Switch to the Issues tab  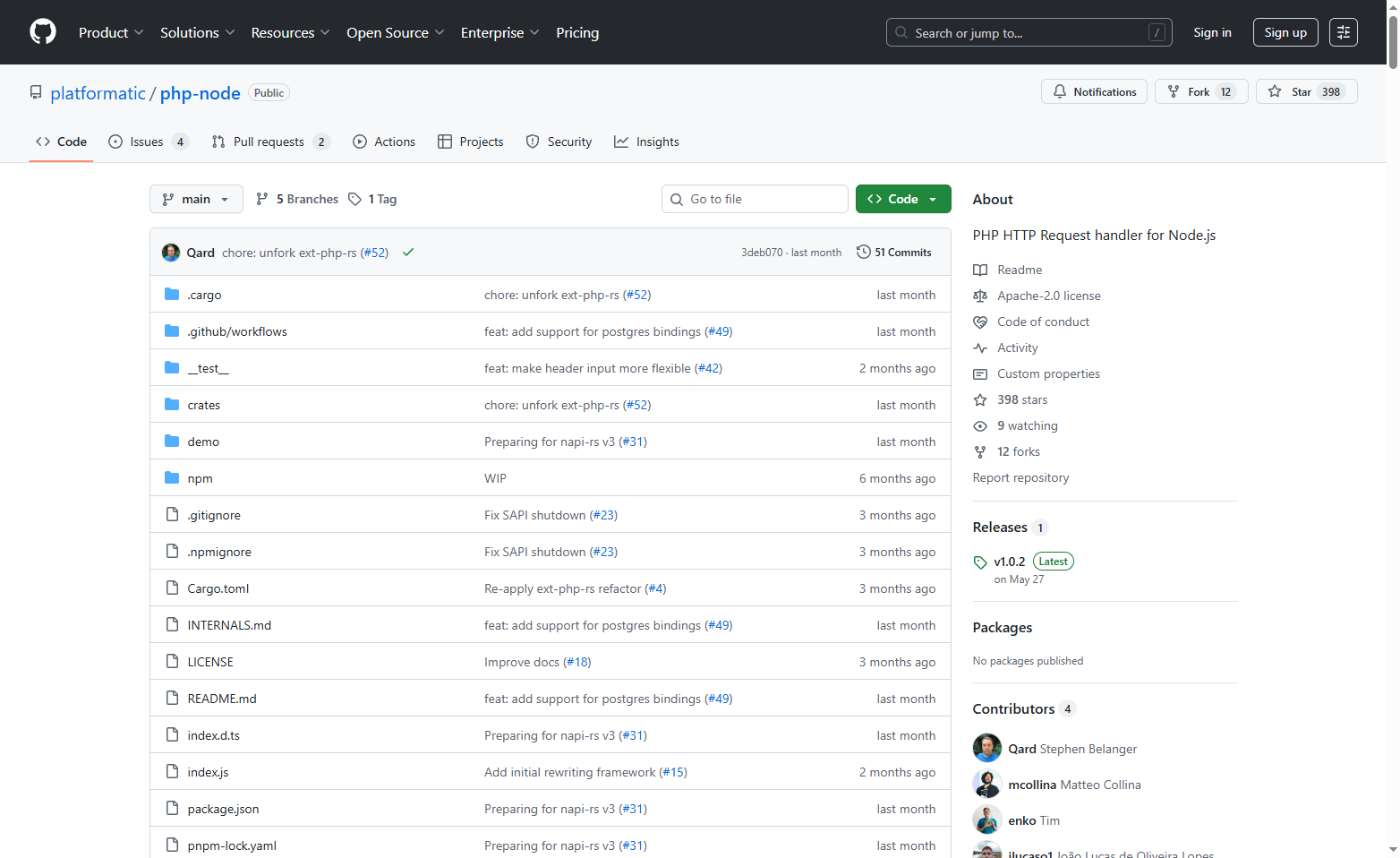click(148, 142)
